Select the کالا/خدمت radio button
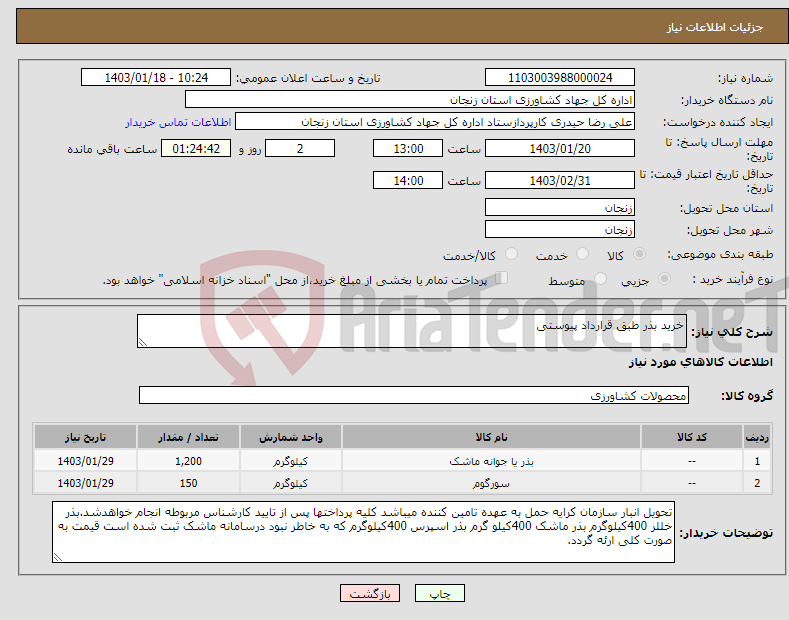The image size is (789, 620). pos(511,254)
